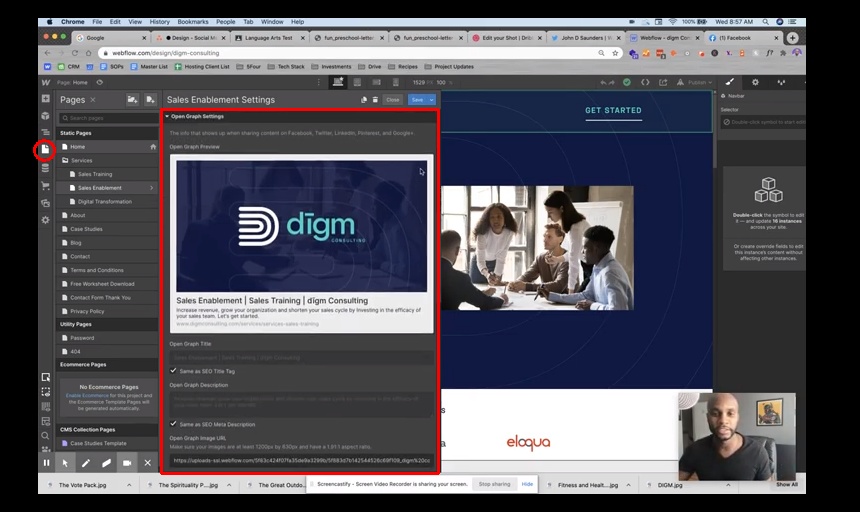Open the Navigator panel icon

click(46, 132)
